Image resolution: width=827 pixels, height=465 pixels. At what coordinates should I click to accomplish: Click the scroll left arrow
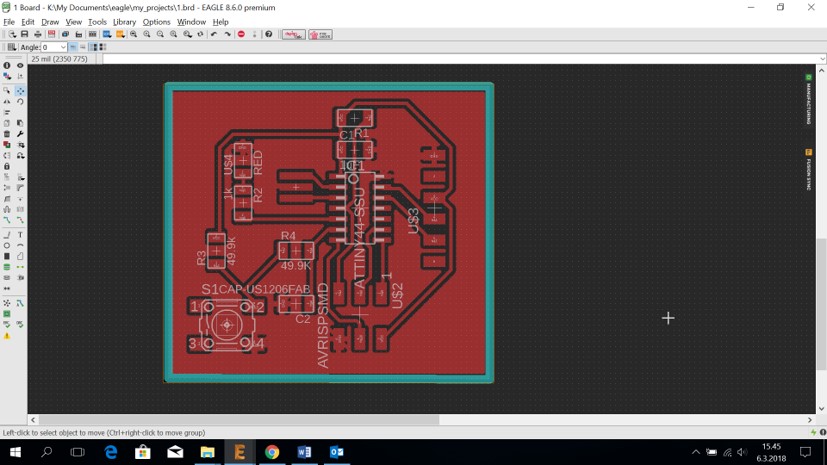pyautogui.click(x=33, y=420)
